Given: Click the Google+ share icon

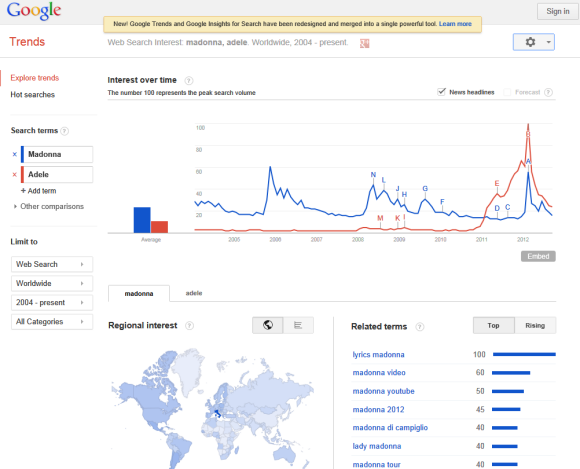Looking at the screenshot, I should (x=364, y=44).
